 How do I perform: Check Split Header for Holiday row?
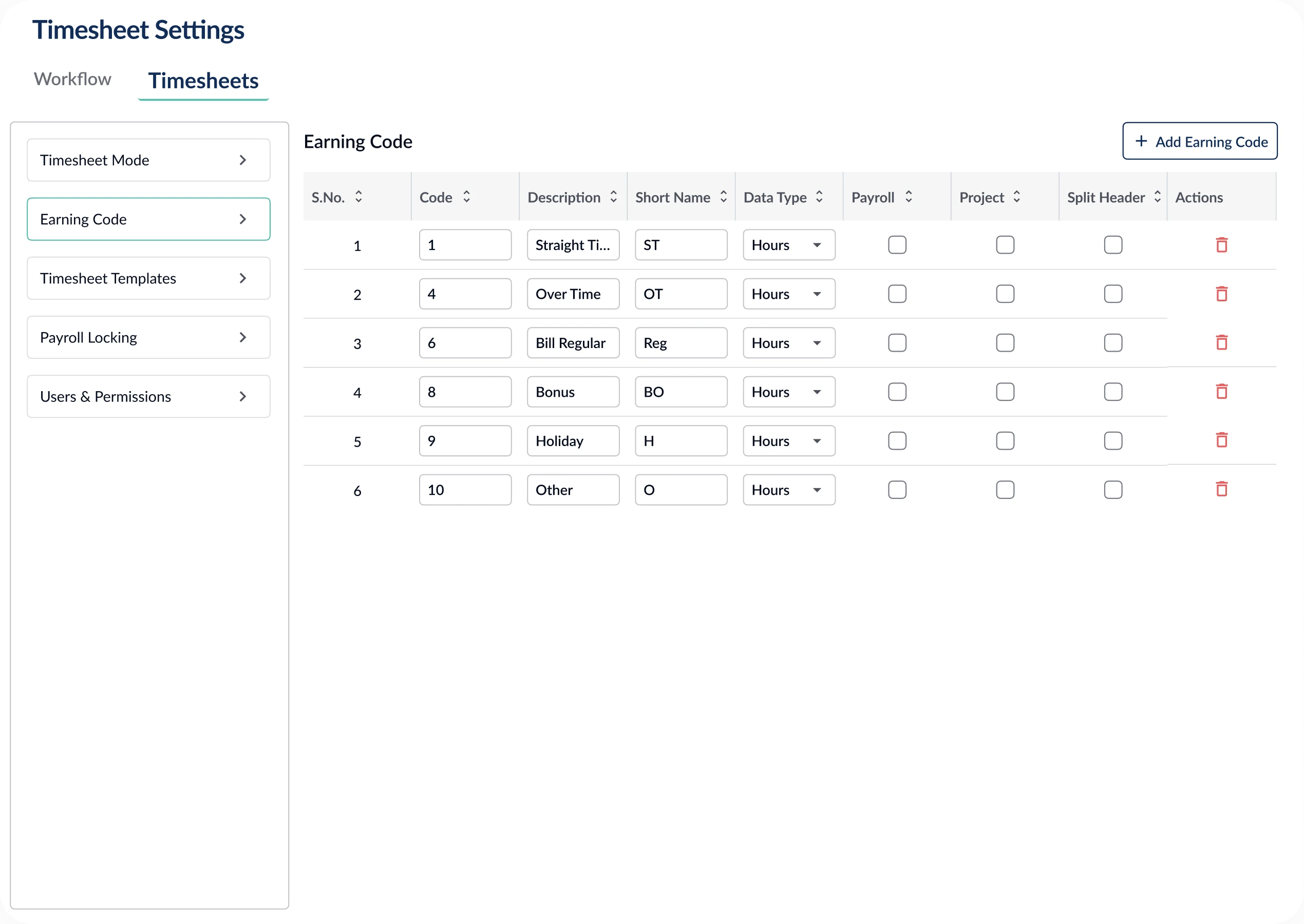pyautogui.click(x=1113, y=440)
